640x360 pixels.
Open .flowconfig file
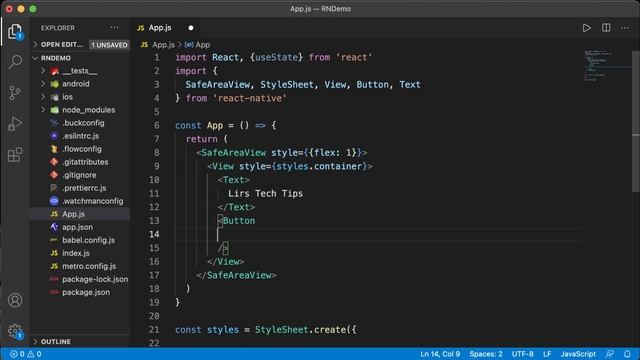click(x=82, y=149)
